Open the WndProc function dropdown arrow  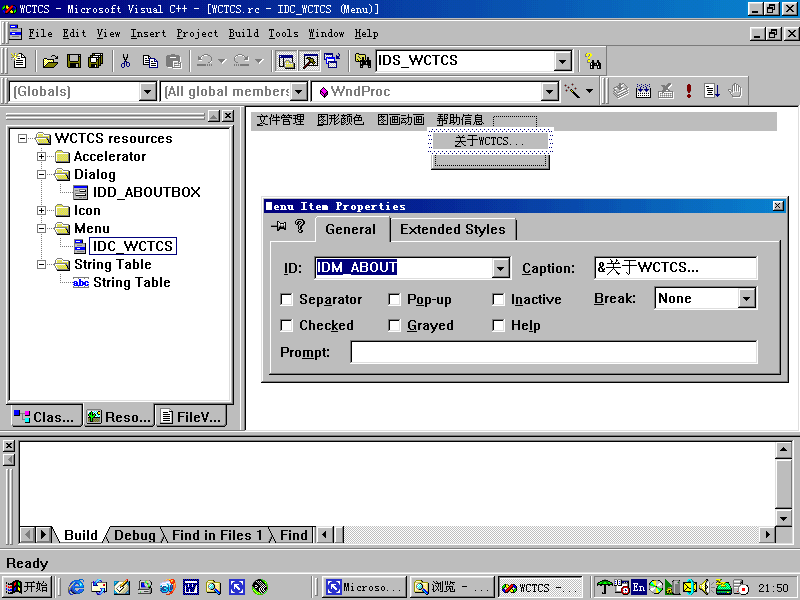[549, 92]
